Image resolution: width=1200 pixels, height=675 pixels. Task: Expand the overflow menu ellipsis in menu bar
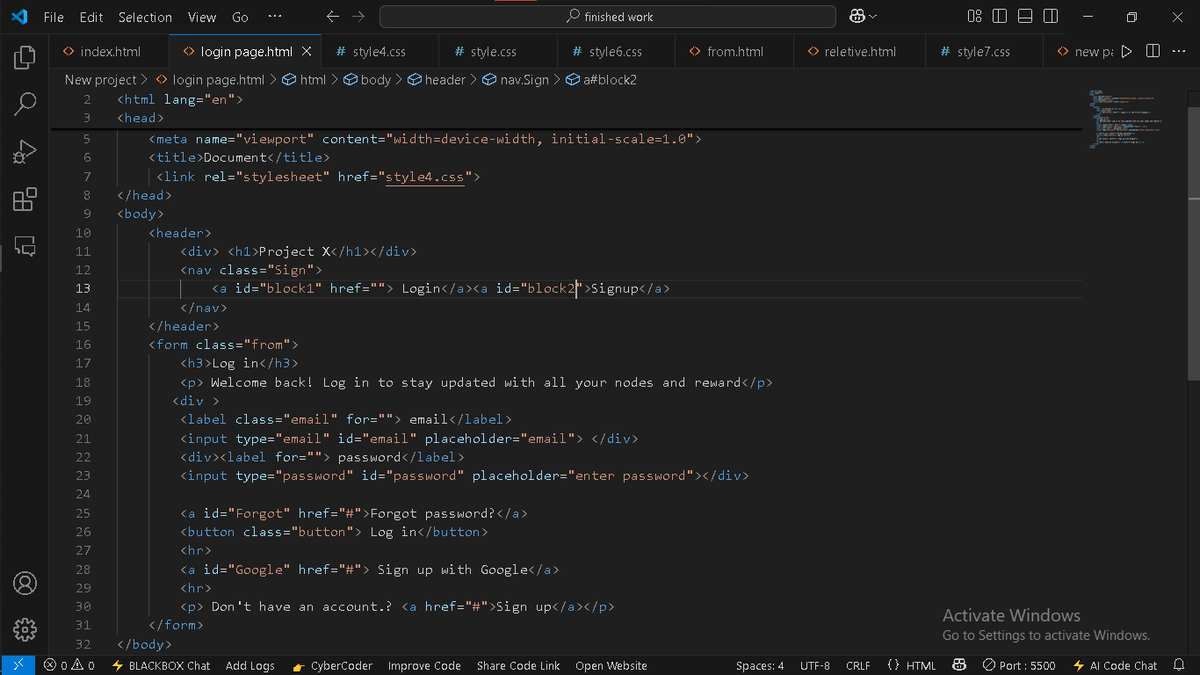coord(275,17)
